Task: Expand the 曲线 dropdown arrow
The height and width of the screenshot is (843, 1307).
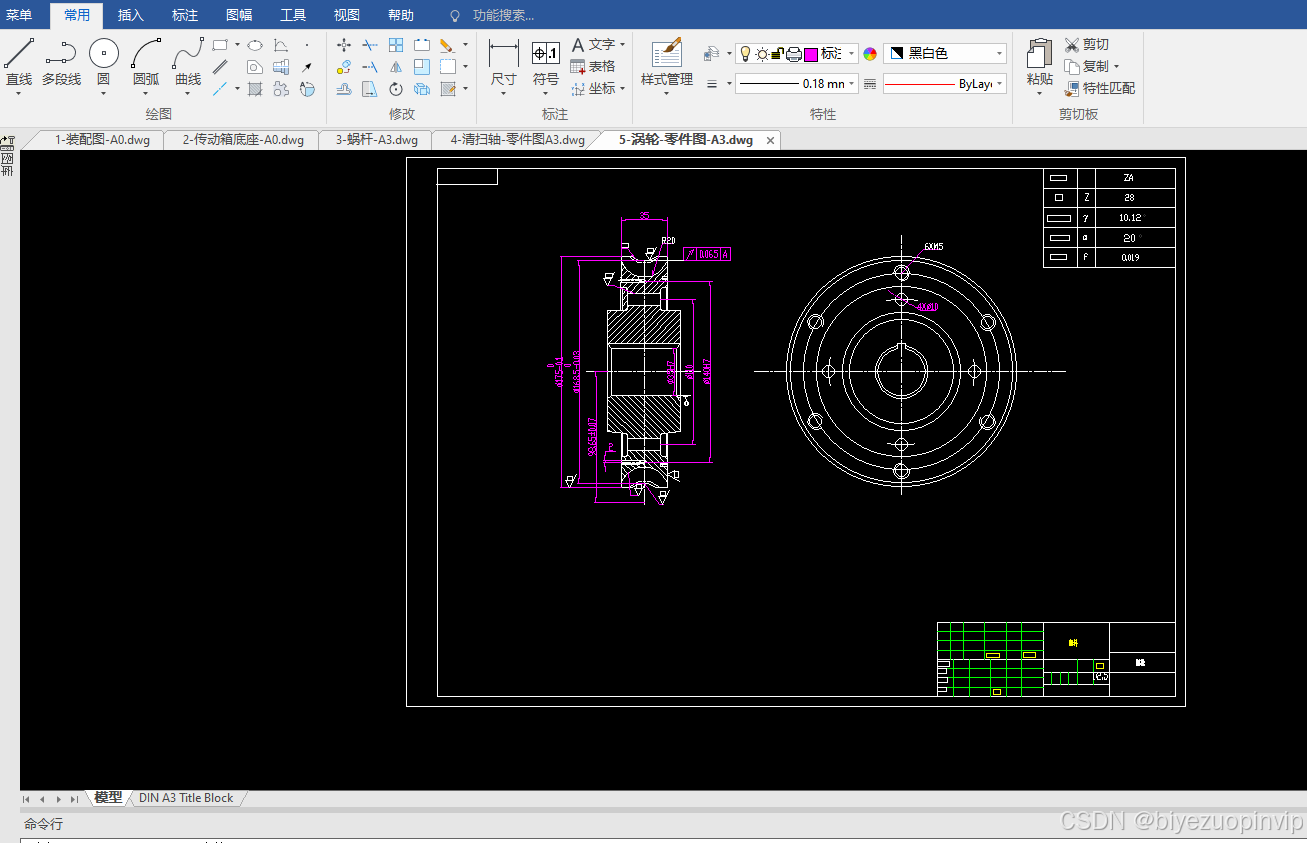Action: point(188,94)
